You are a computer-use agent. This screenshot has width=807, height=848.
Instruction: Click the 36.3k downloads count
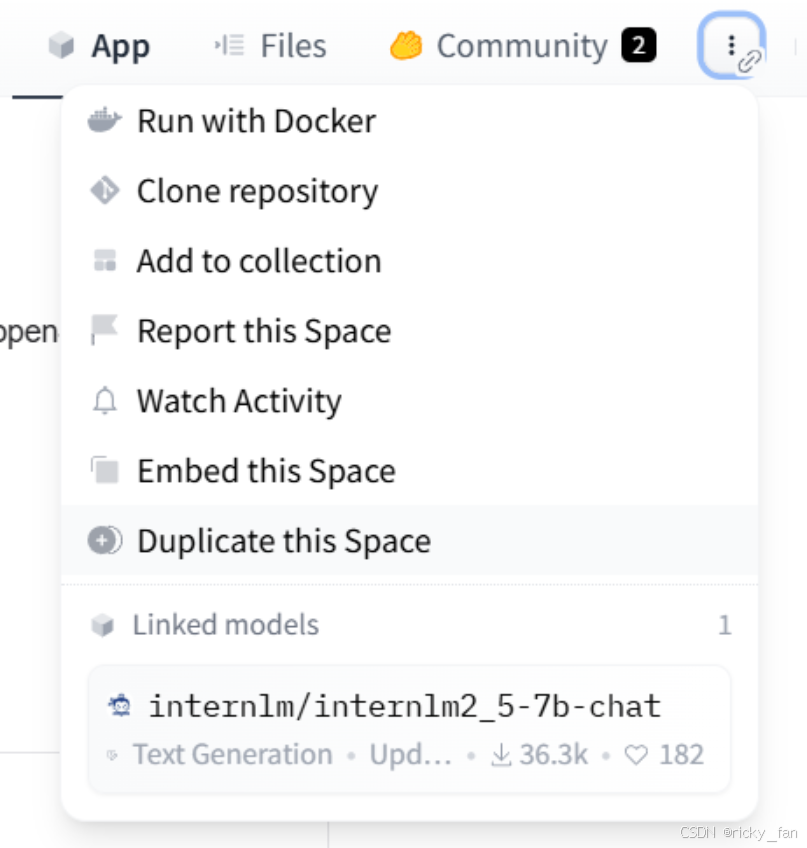[x=553, y=754]
